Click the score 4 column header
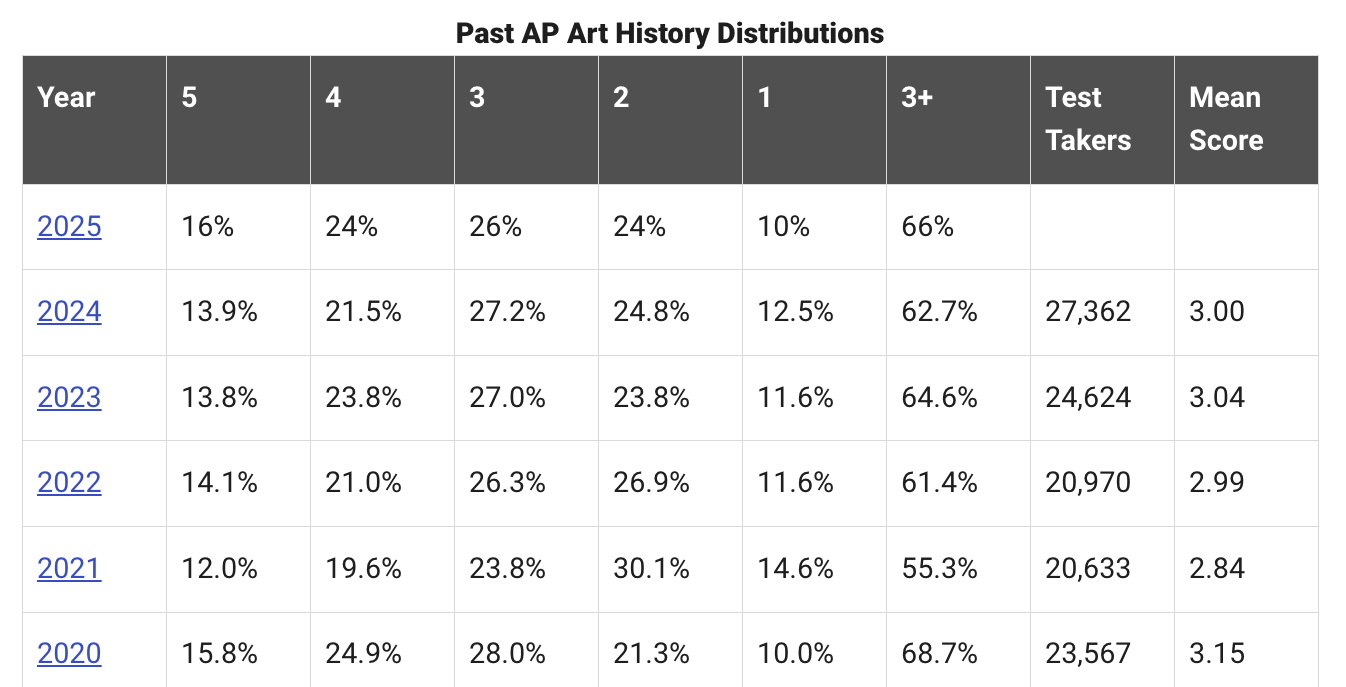 click(333, 98)
